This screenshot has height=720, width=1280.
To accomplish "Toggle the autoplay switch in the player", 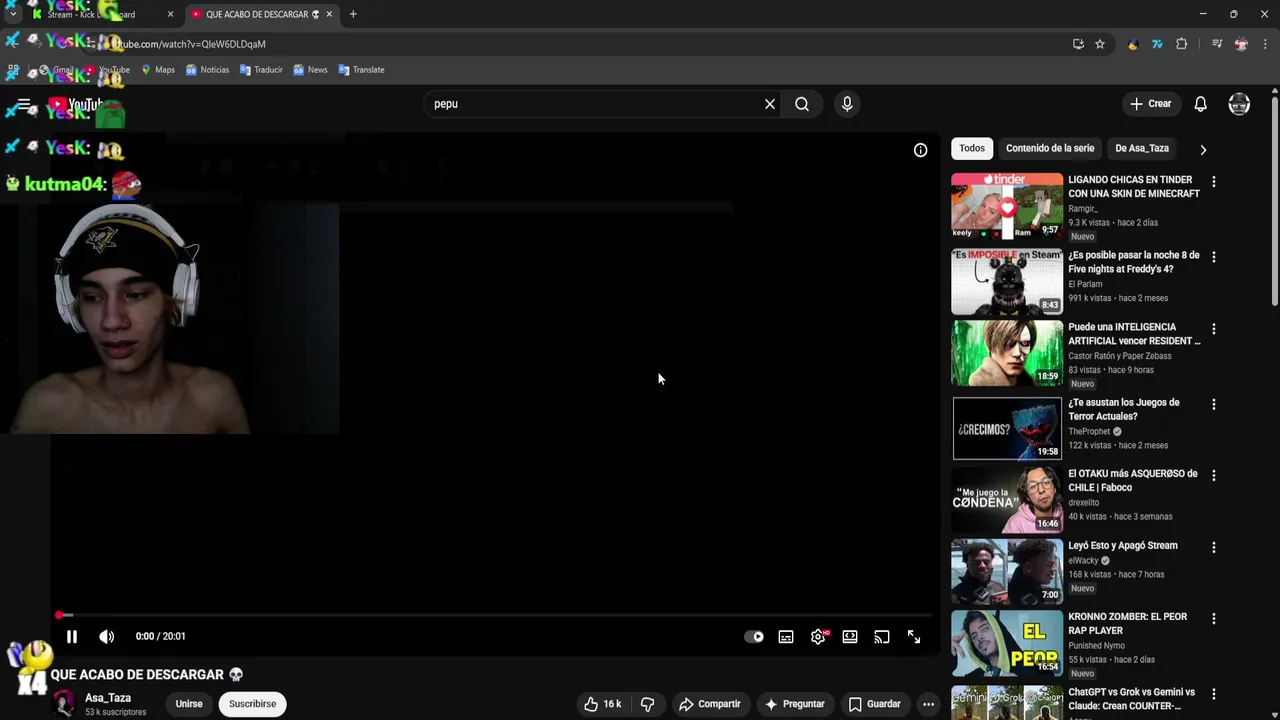I will [x=754, y=637].
